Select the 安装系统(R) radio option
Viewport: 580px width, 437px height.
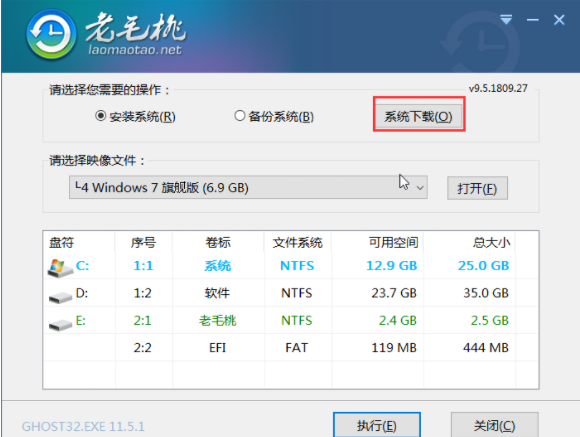[x=135, y=117]
